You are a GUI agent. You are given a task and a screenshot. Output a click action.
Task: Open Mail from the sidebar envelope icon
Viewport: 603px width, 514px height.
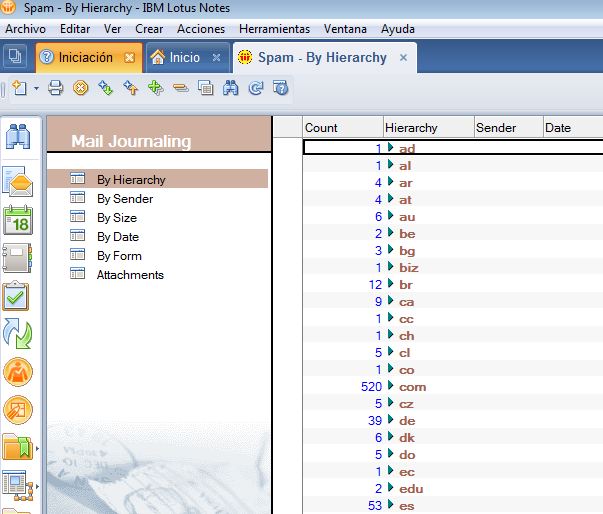click(18, 181)
